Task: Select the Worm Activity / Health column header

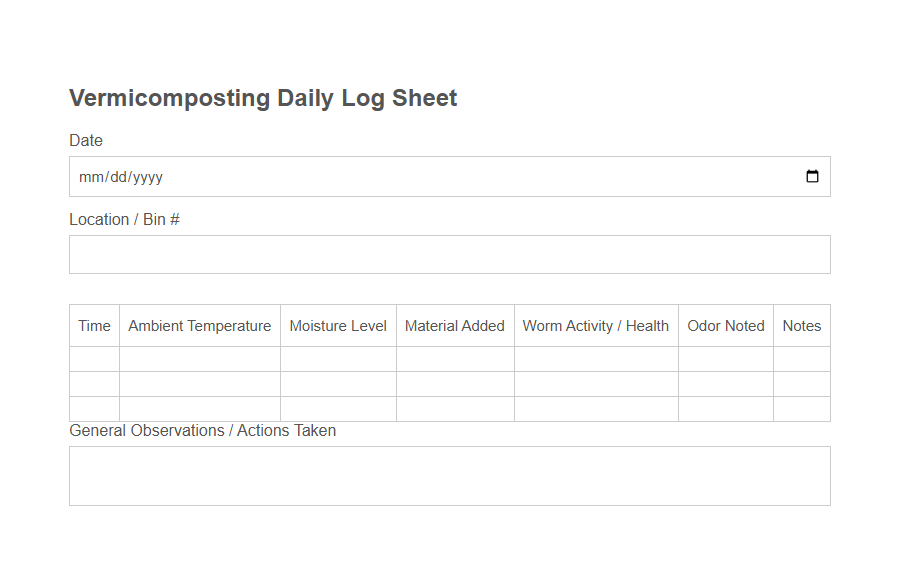Action: click(596, 325)
